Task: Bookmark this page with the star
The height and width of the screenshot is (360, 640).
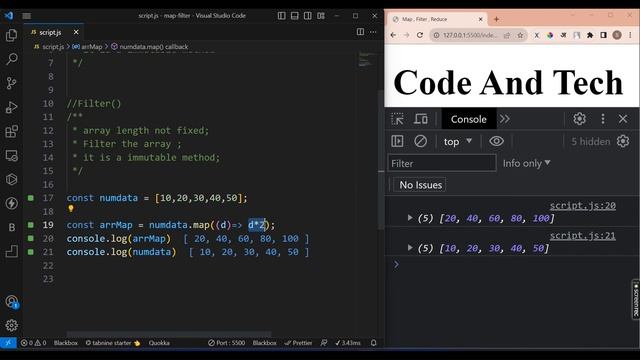Action: click(x=520, y=35)
